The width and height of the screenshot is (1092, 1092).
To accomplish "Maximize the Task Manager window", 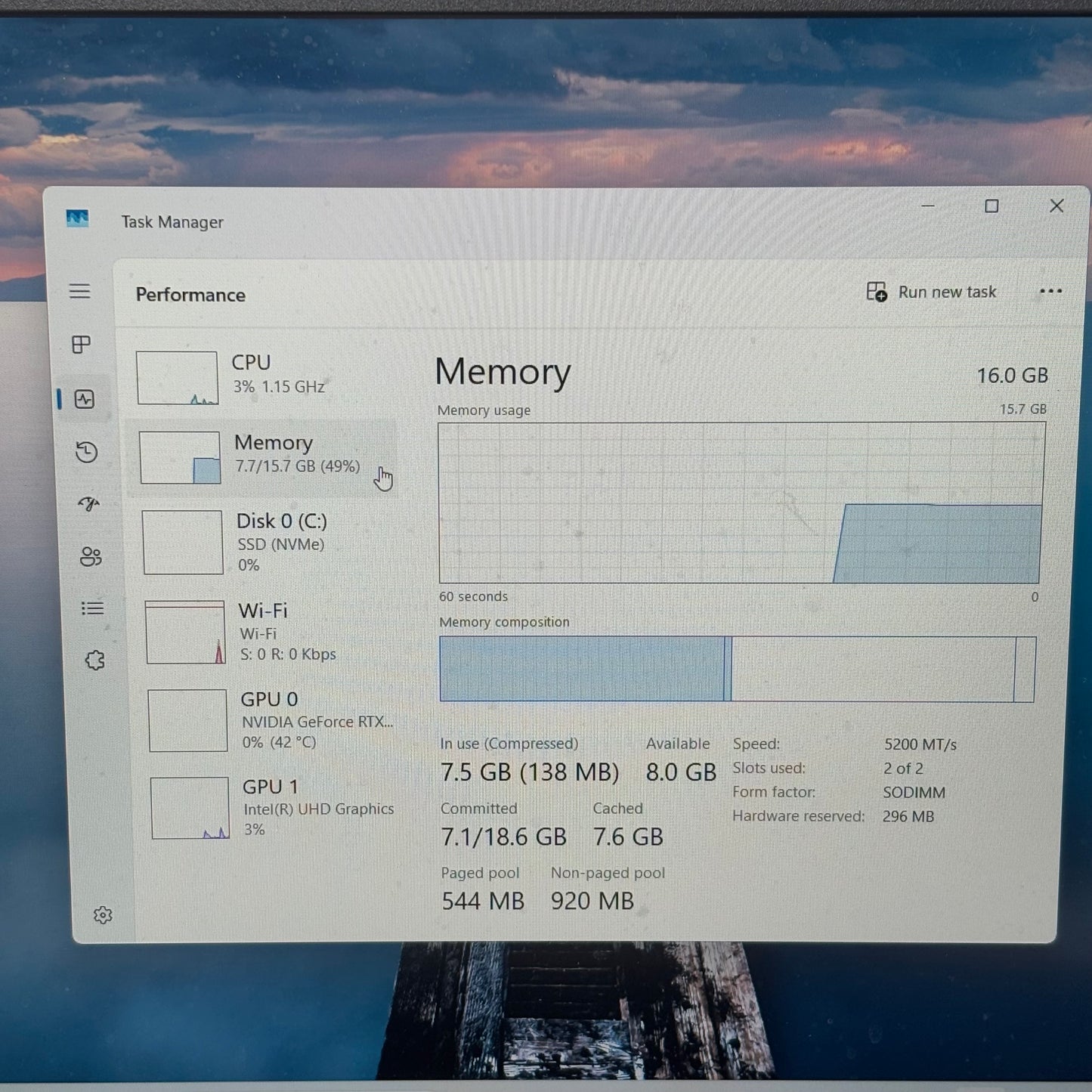I will (x=991, y=206).
